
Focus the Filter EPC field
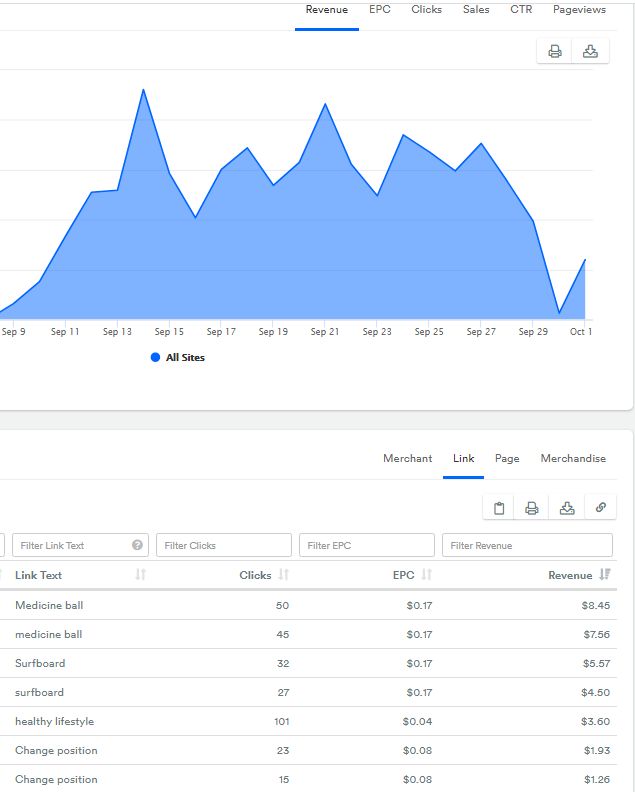367,545
